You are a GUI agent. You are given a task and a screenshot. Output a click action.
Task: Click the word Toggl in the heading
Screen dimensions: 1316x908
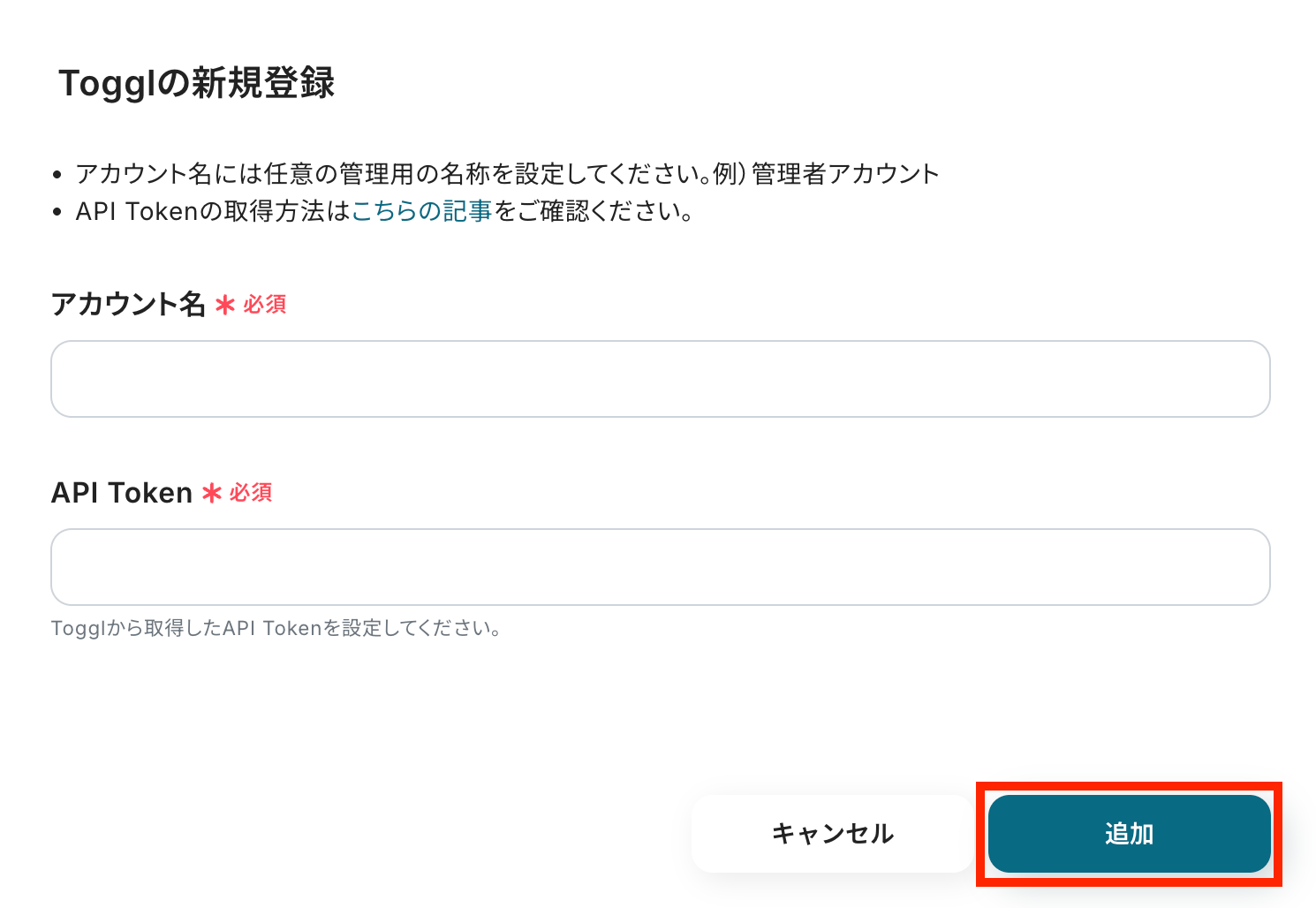pos(110,84)
